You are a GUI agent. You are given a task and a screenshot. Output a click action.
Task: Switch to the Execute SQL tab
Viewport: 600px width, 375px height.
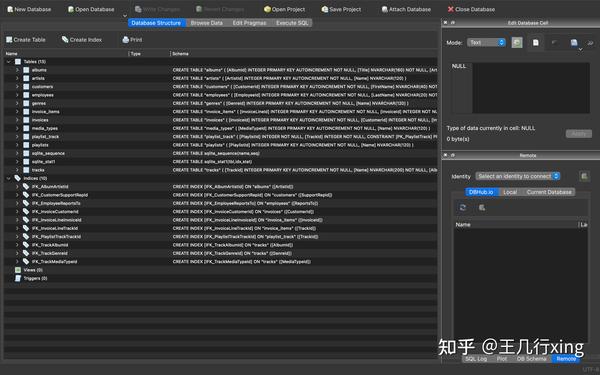tap(292, 23)
